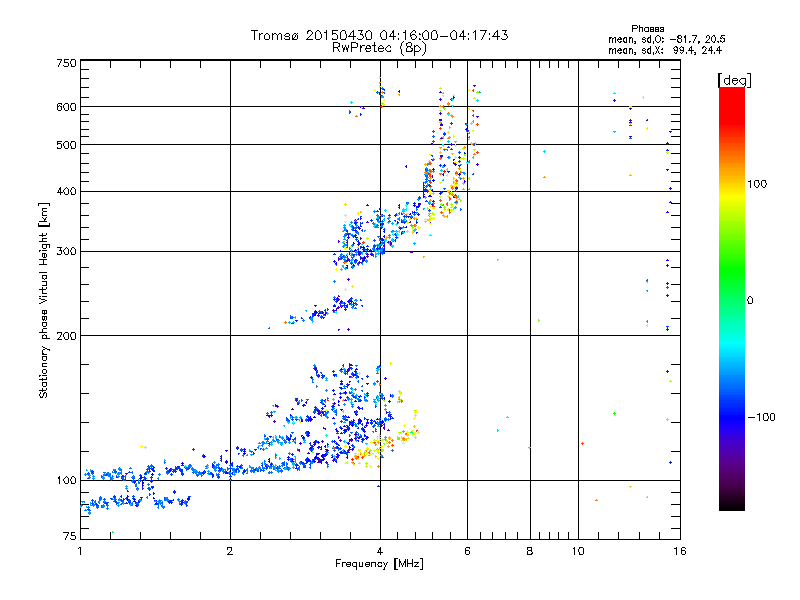Click the 'mean, sd,X: 99.4, 24.4' statistic
Viewport: 800px width, 600px height.
[x=665, y=50]
